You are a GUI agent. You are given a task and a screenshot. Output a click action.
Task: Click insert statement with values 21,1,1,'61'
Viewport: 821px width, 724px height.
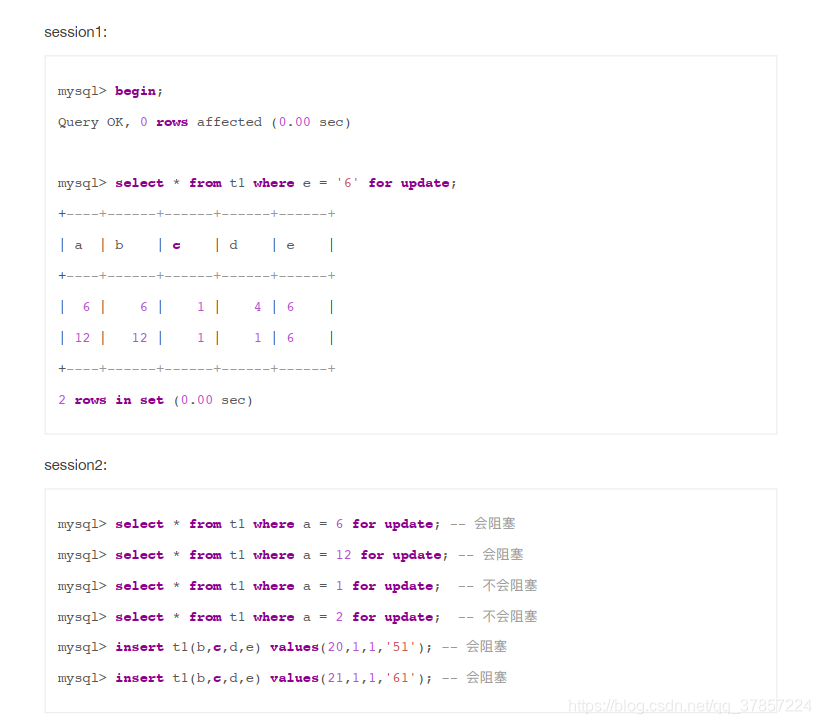[x=245, y=678]
